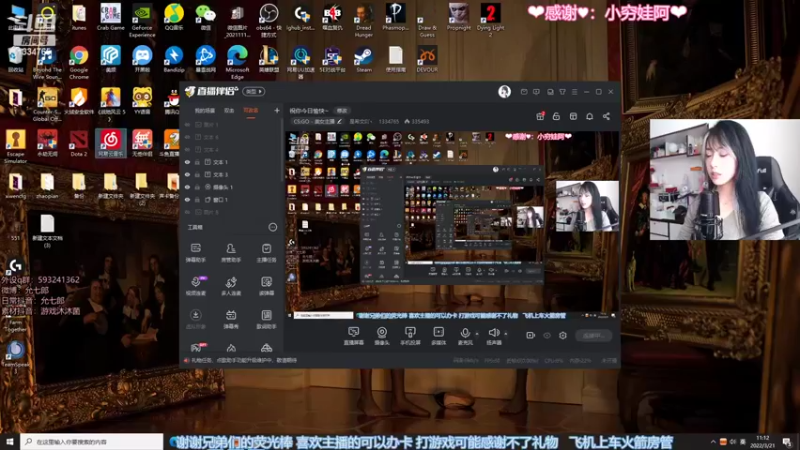Image resolution: width=800 pixels, height=450 pixels.
Task: Open Phasmophobia desktop shortcut
Action: (x=395, y=17)
